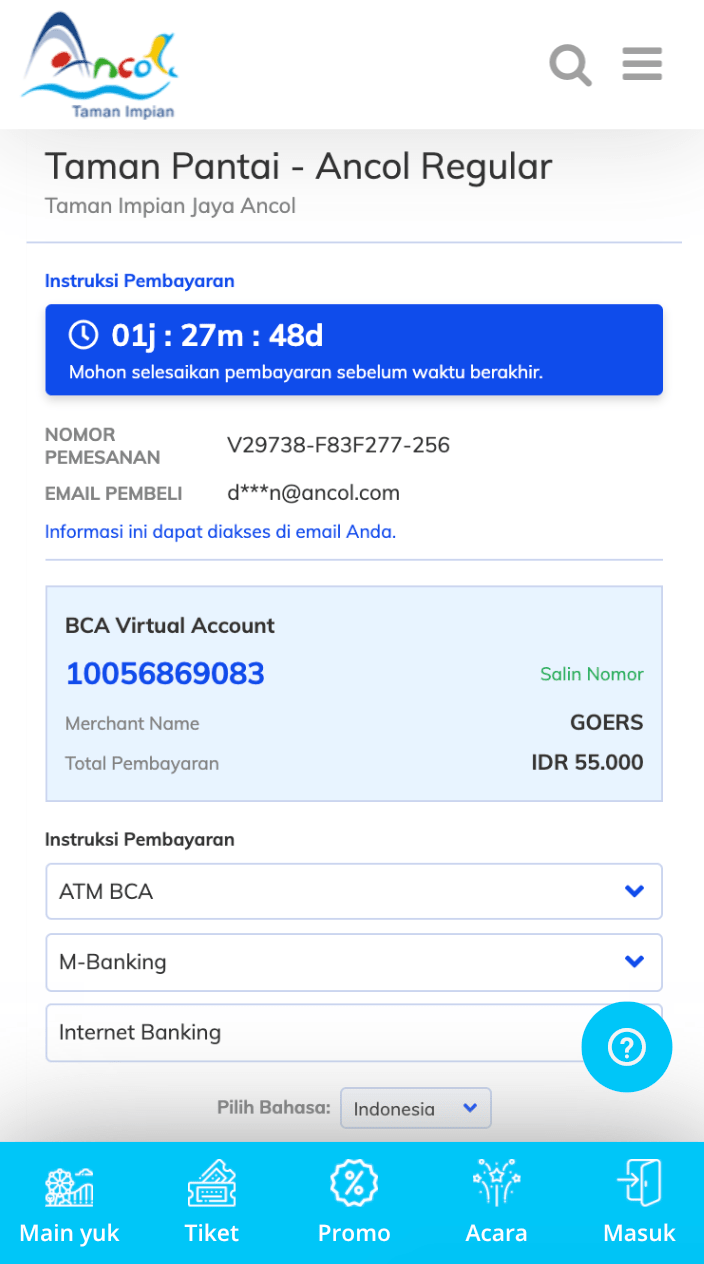
Task: Open the hamburger menu icon
Action: click(642, 64)
